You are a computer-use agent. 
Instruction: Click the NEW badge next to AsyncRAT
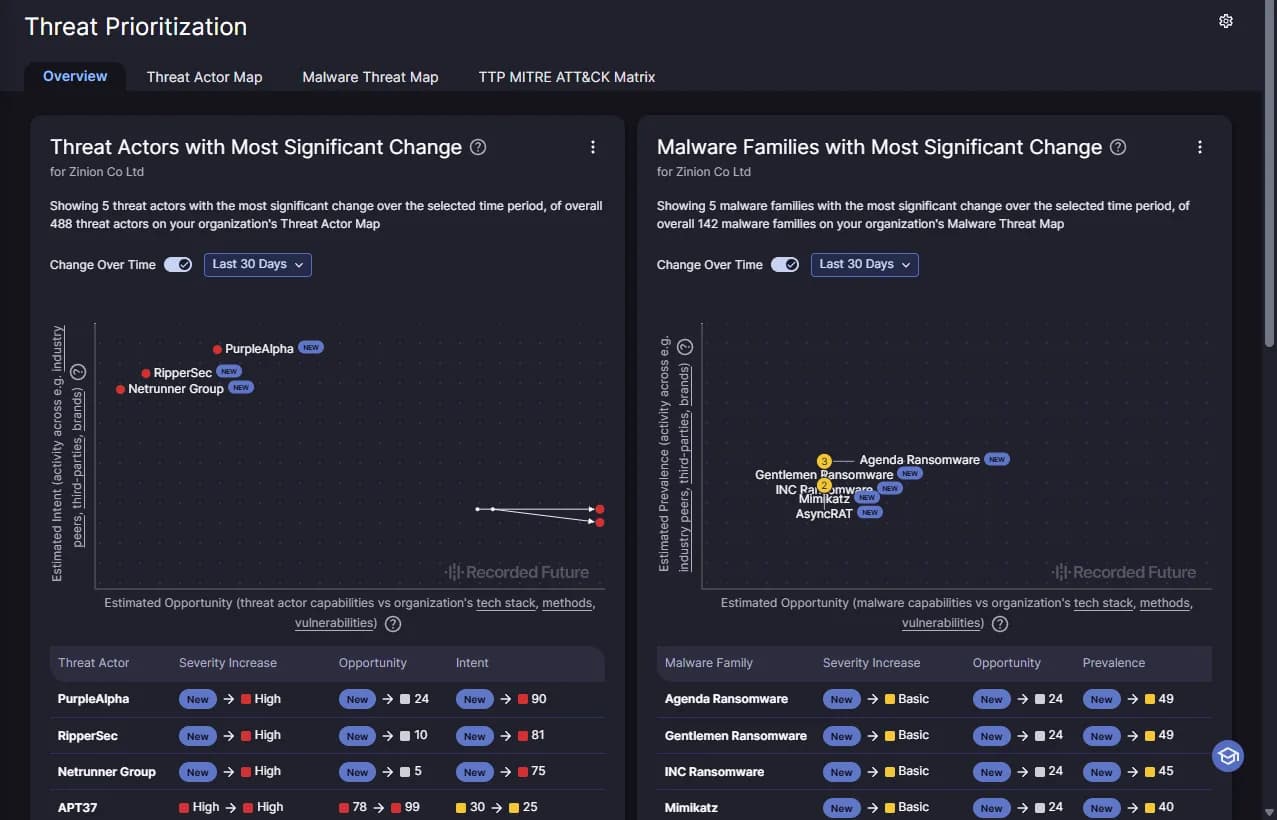870,513
